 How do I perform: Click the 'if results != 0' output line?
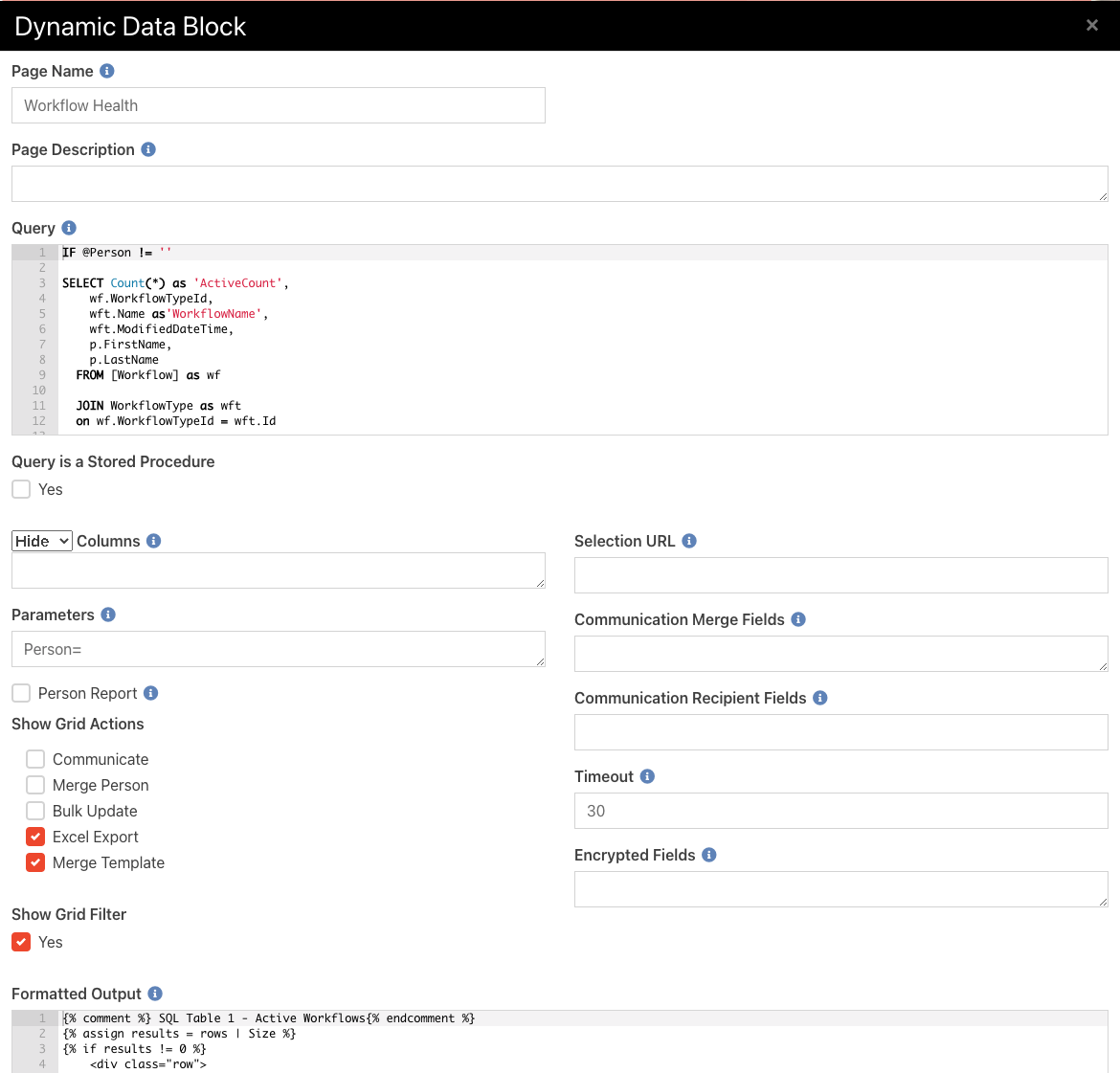134,1049
